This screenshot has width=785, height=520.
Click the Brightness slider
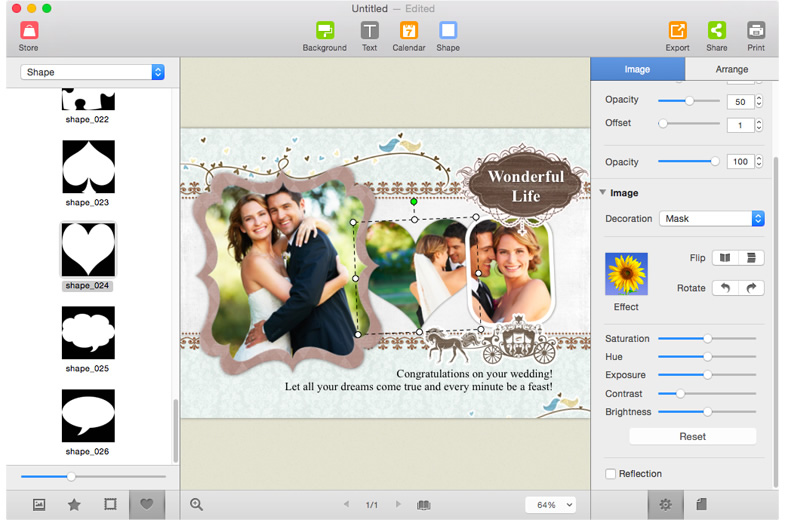pos(707,412)
